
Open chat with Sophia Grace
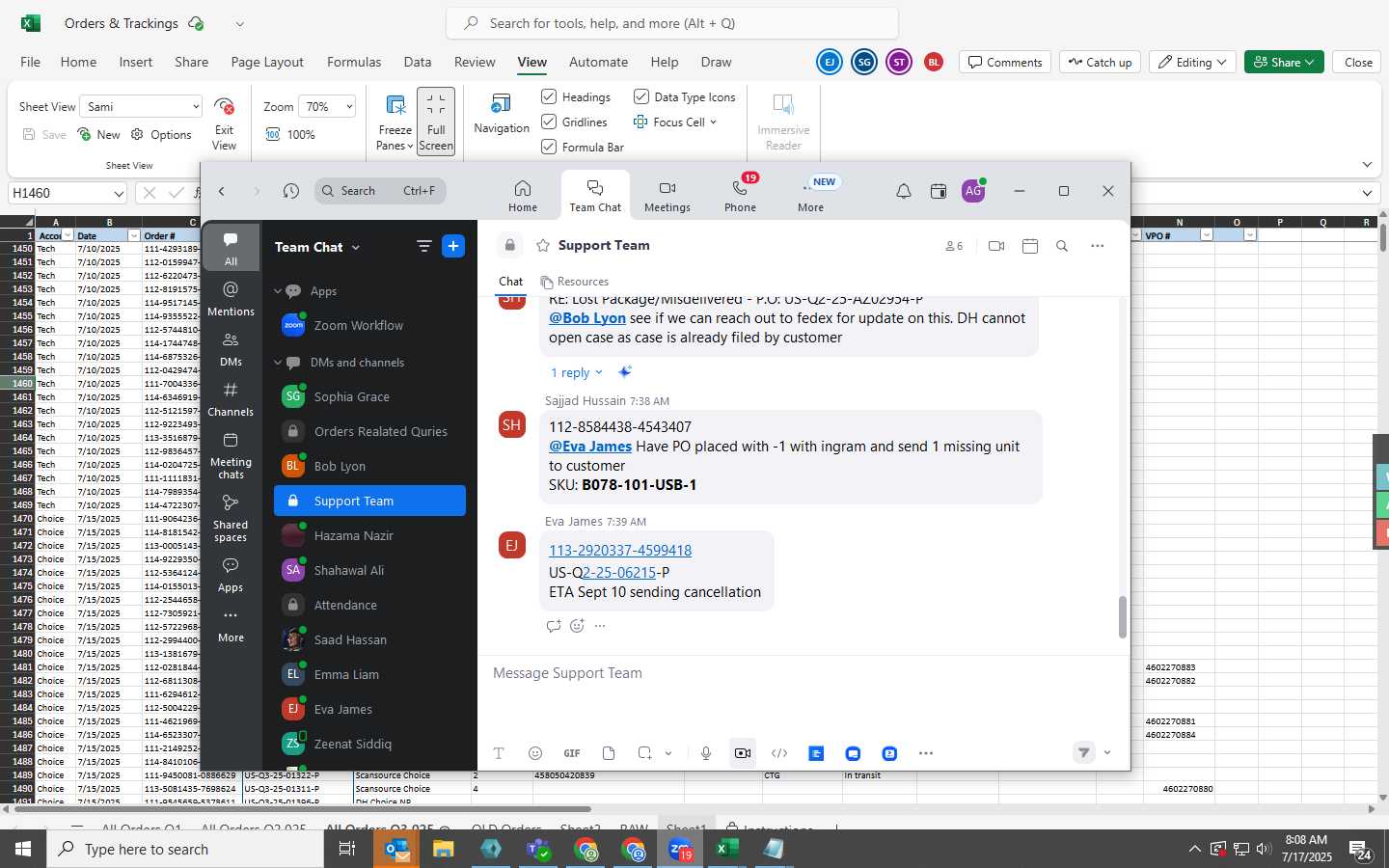369,396
